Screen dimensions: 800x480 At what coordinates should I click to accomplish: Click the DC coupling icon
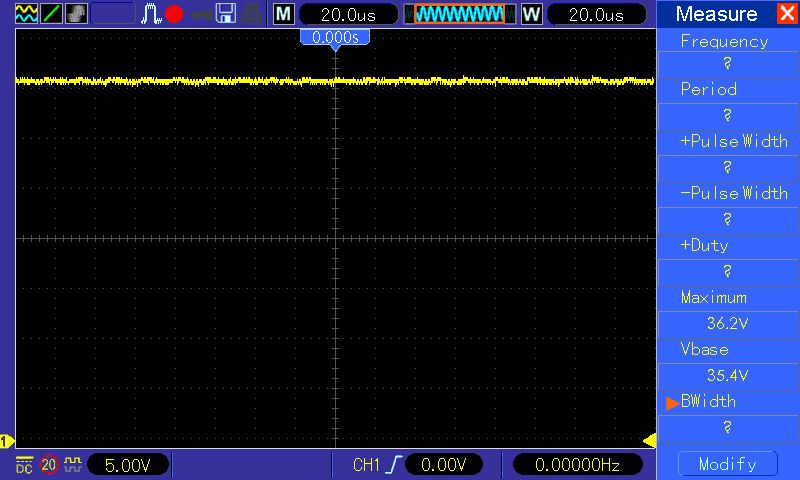tap(24, 465)
